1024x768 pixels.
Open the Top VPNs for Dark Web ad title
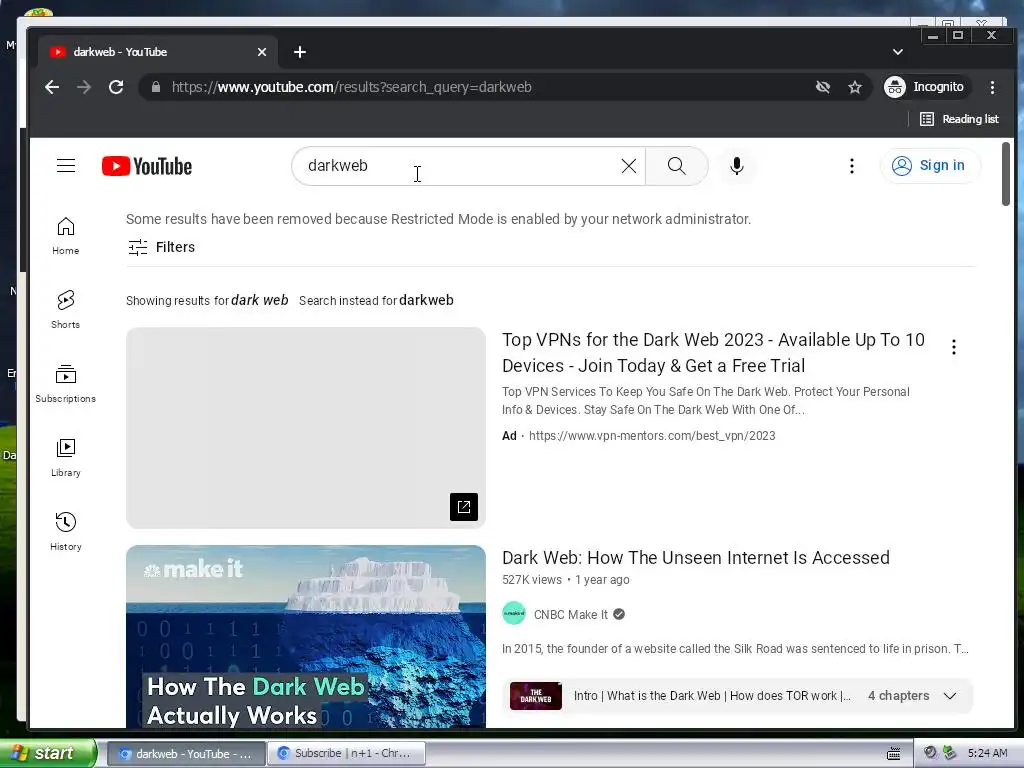tap(713, 353)
